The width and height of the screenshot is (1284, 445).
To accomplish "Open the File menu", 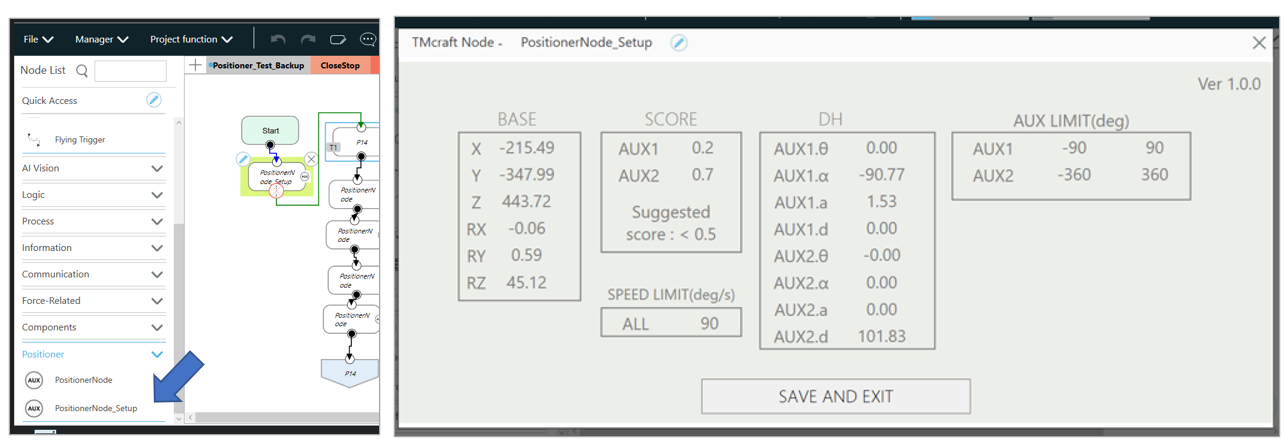I will (38, 40).
